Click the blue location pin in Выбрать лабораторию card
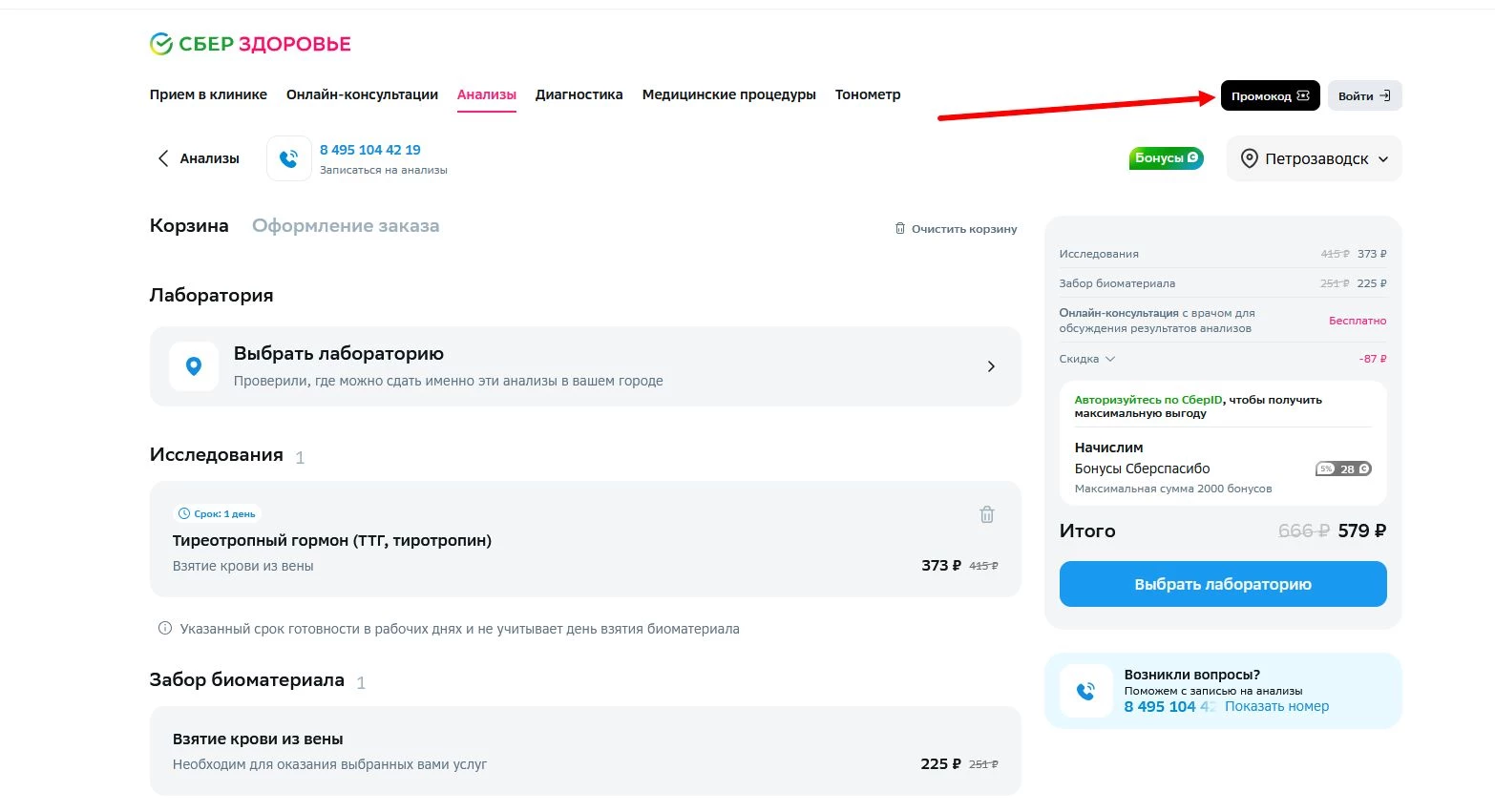Screen dimensions: 1495x812 [x=194, y=366]
